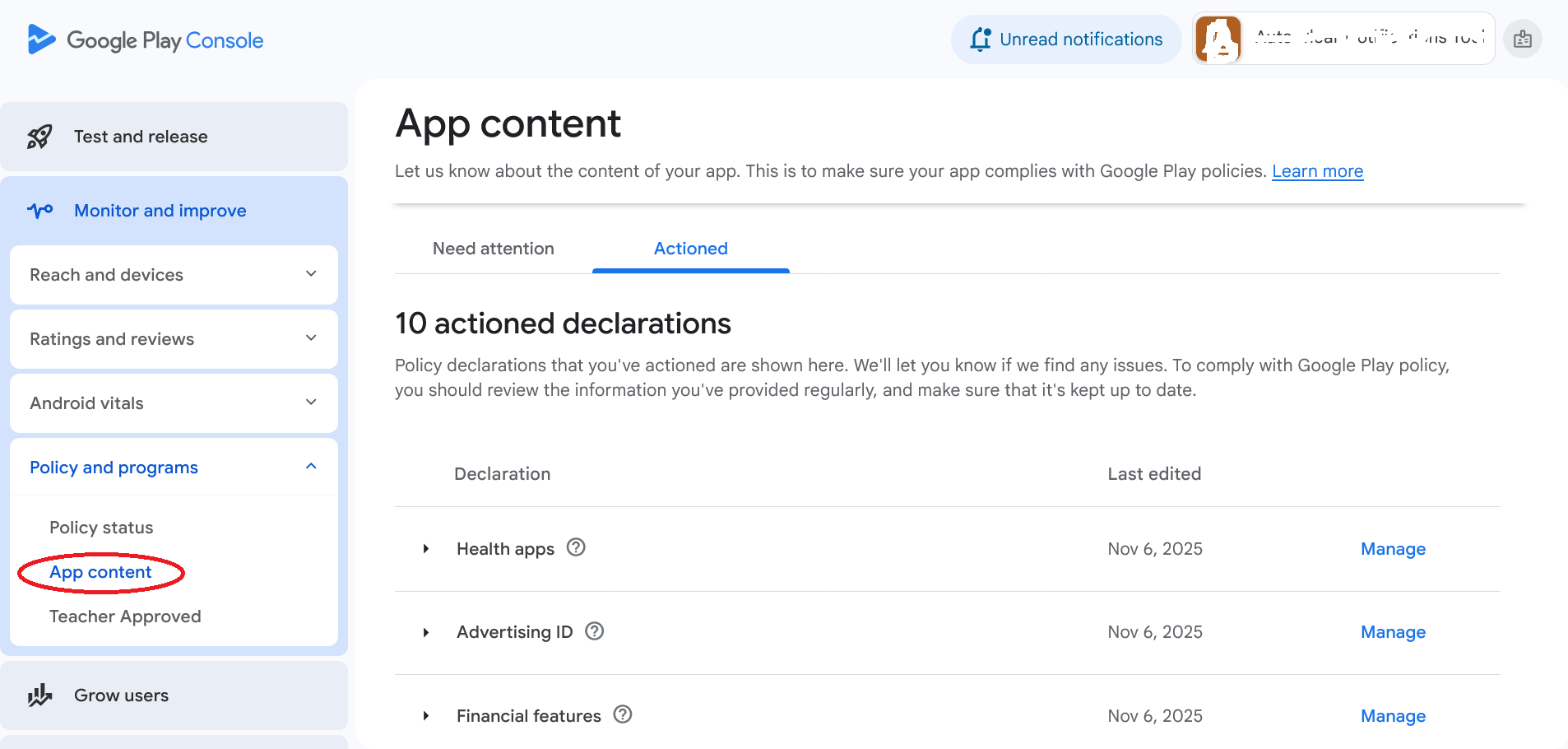Expand the Ratings and reviews section
1568x749 pixels.
point(311,338)
